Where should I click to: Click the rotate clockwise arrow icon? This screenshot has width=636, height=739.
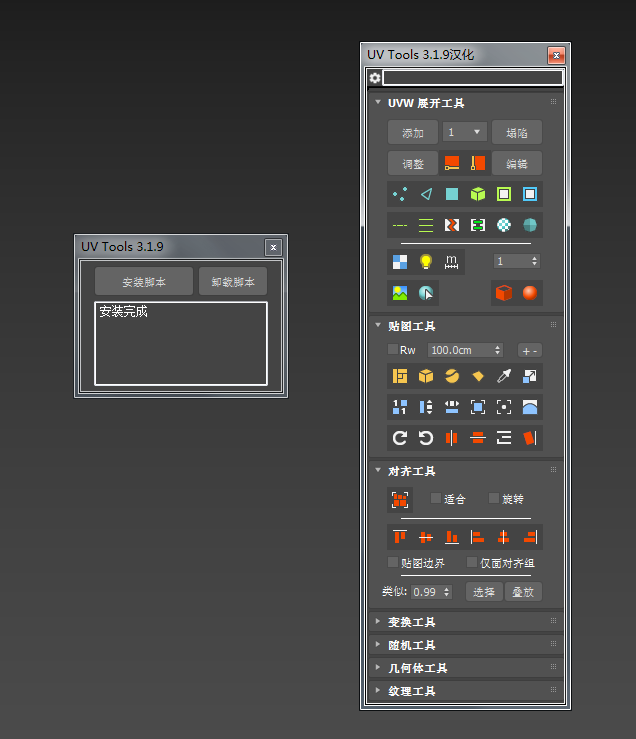click(400, 437)
